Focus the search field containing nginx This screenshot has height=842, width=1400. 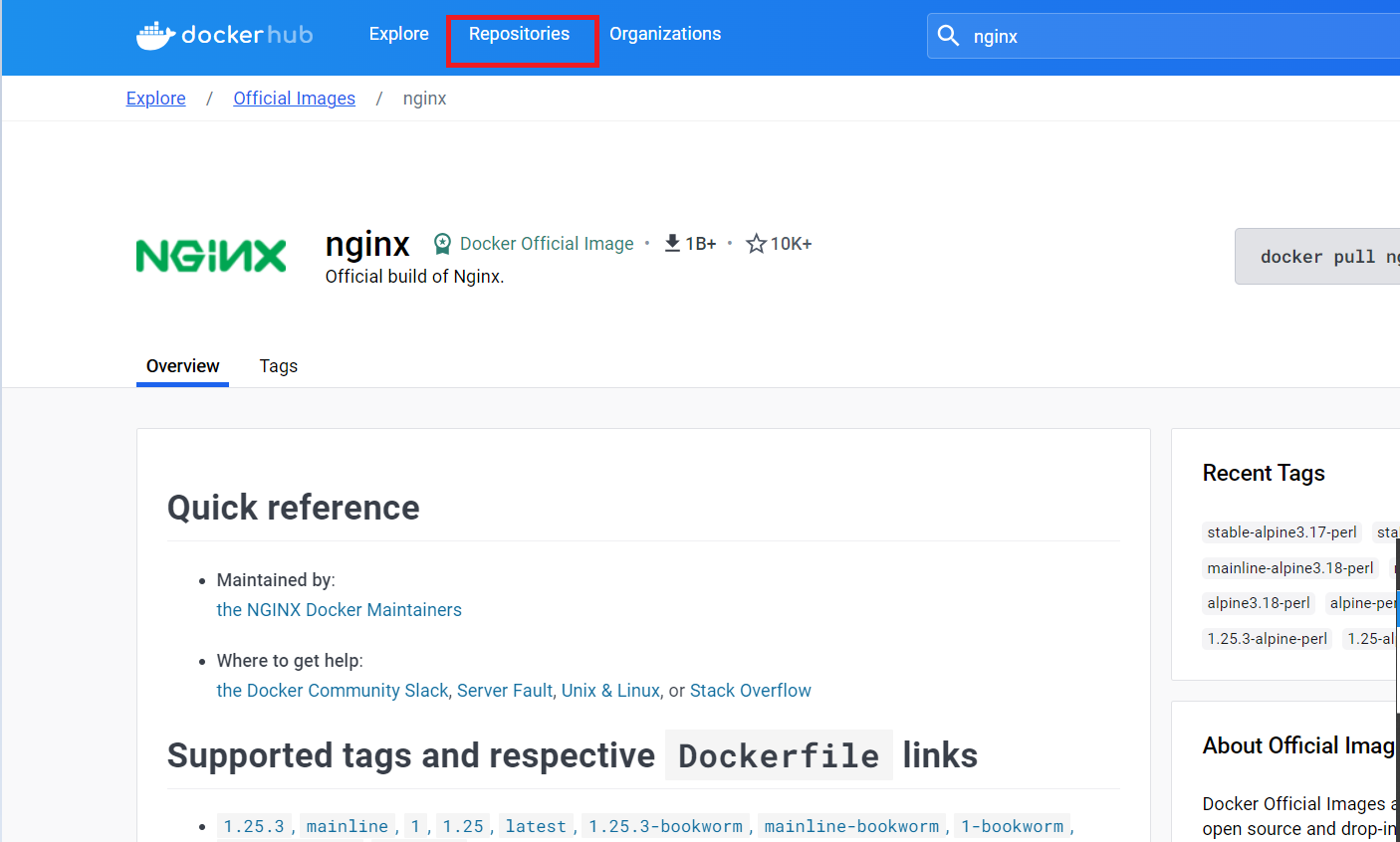point(1163,36)
